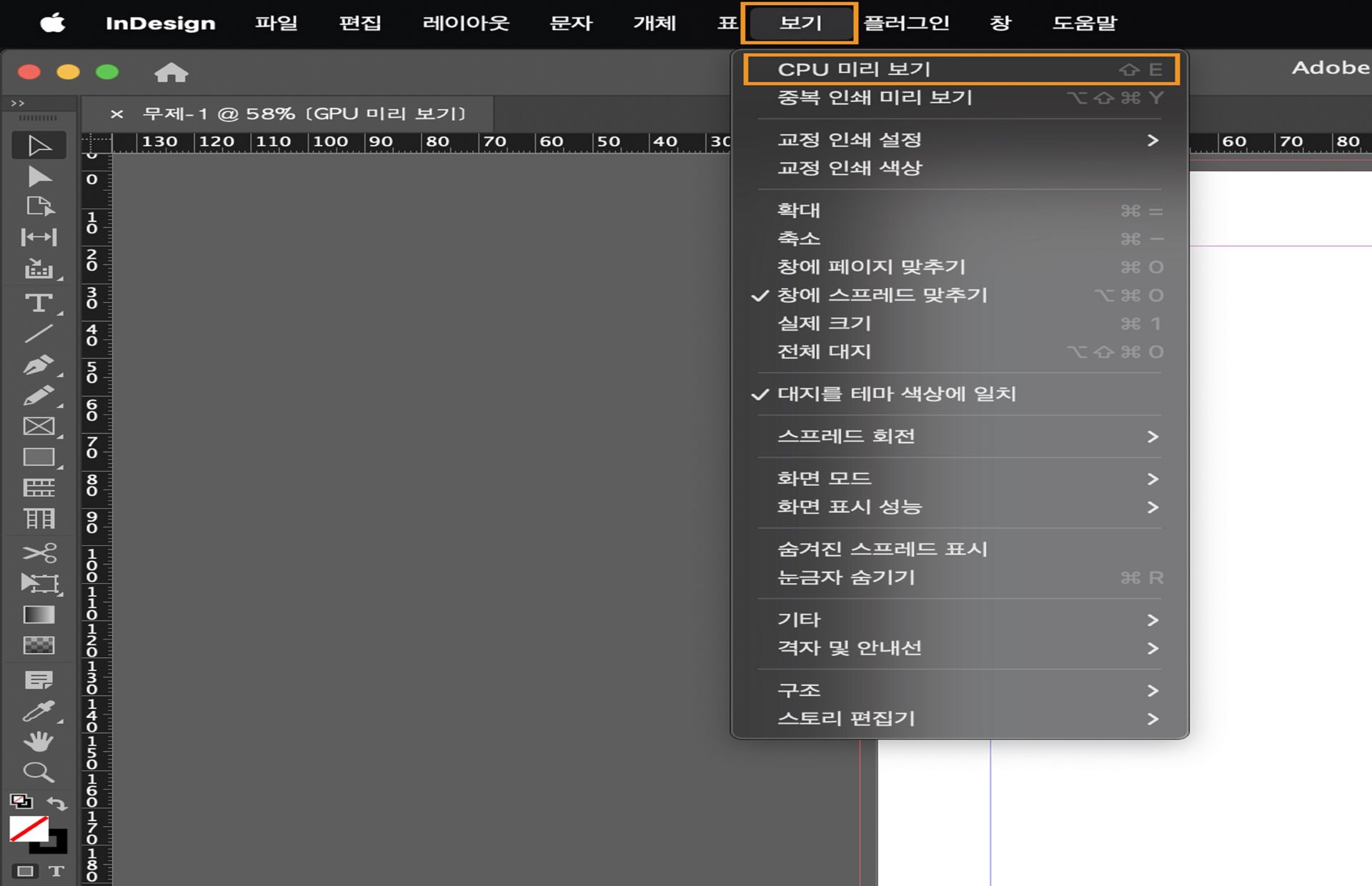This screenshot has width=1372, height=886.
Task: Open the 파일 menu
Action: pos(277,22)
